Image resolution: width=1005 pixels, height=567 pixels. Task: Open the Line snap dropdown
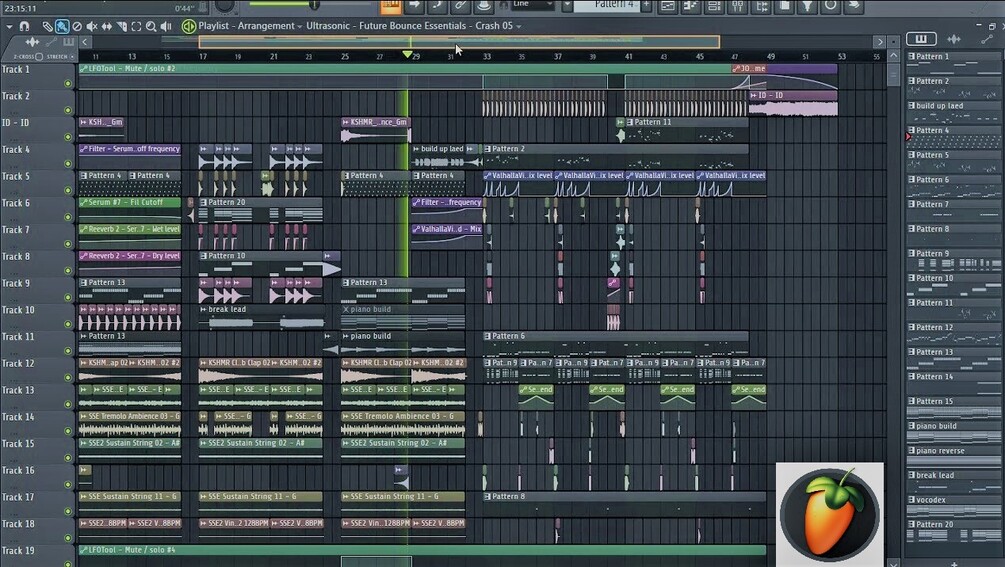click(532, 5)
